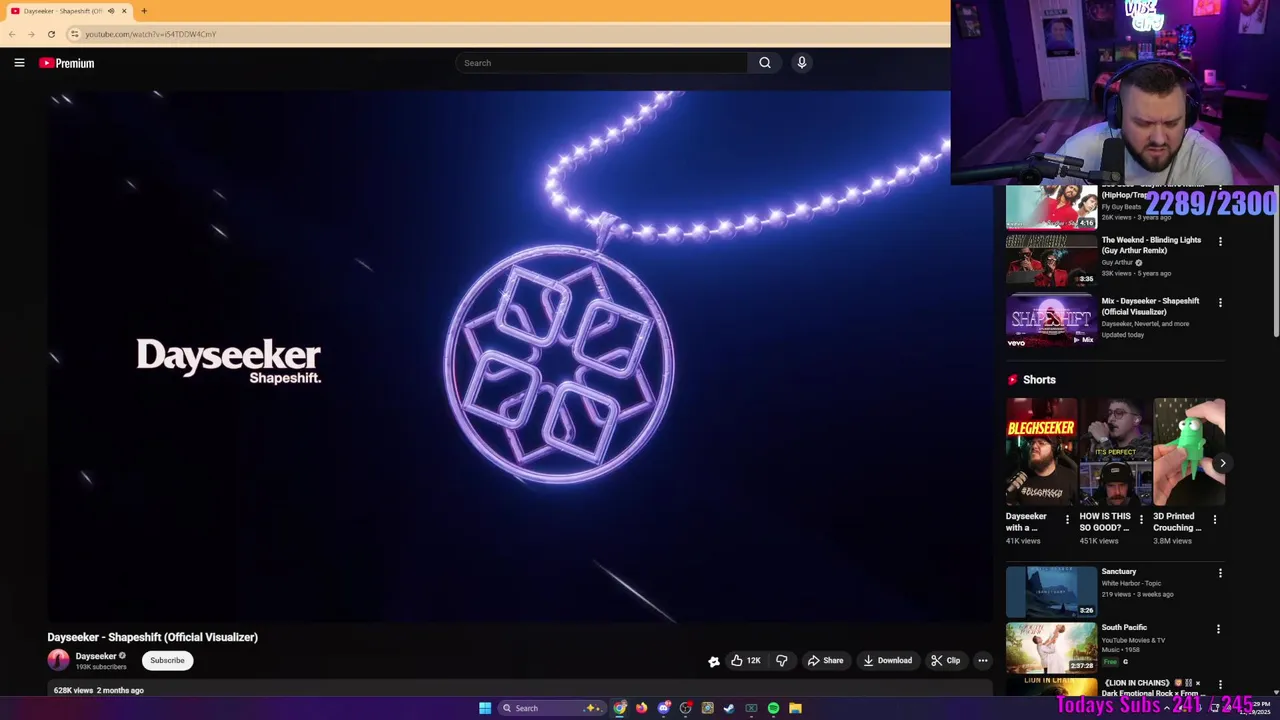
Task: Click the extension icon left of like button
Action: pos(714,661)
